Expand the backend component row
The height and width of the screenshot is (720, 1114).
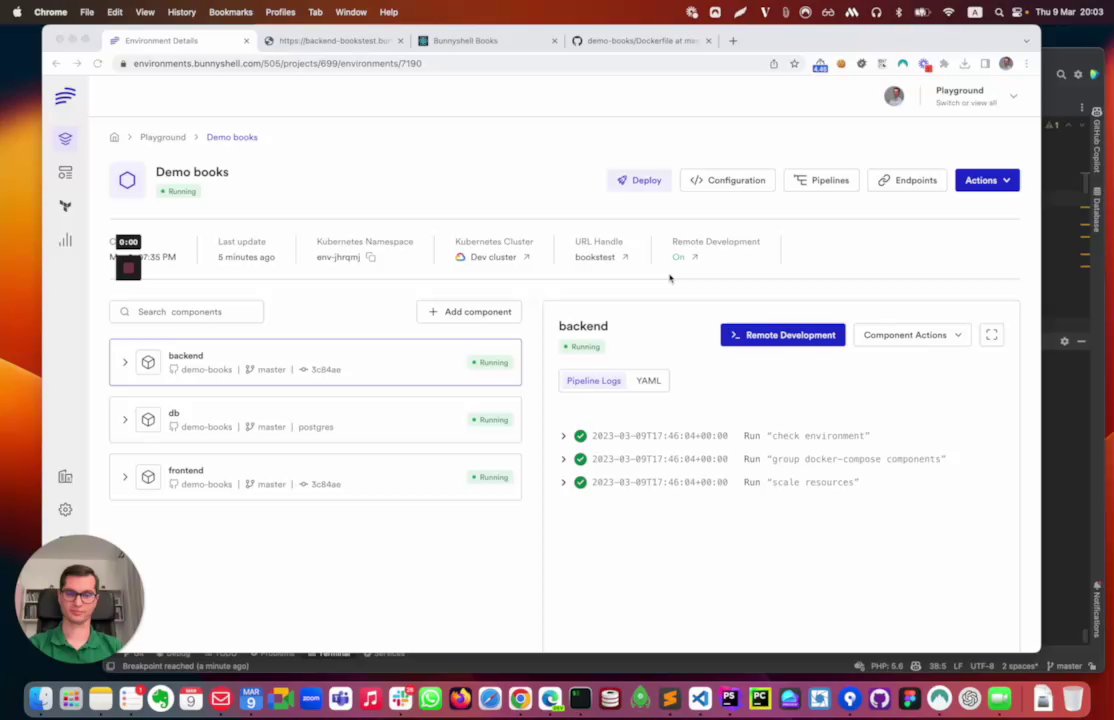point(125,362)
